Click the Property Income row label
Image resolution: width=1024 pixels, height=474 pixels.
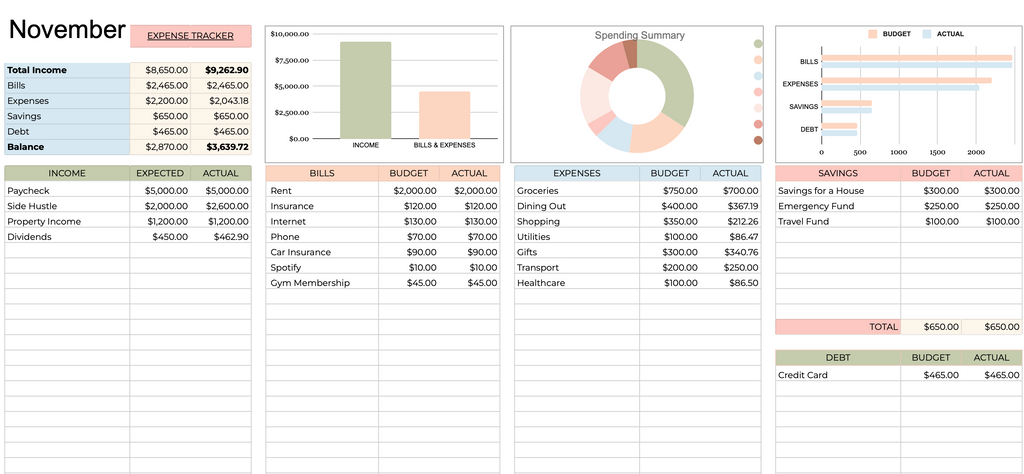pyautogui.click(x=44, y=221)
